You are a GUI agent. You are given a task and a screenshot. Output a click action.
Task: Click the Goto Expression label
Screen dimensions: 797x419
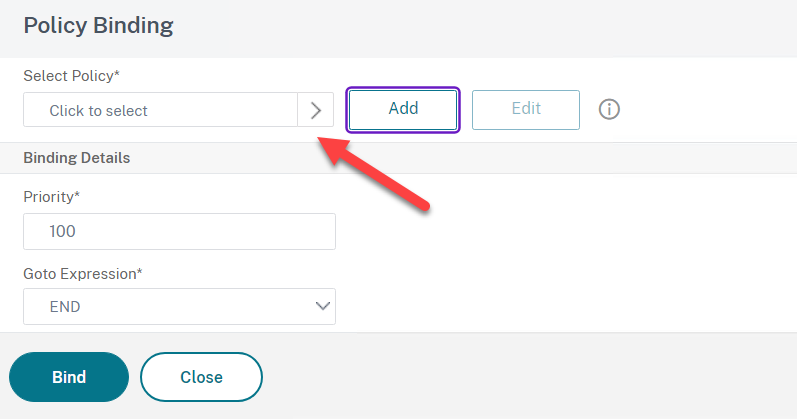pos(83,274)
